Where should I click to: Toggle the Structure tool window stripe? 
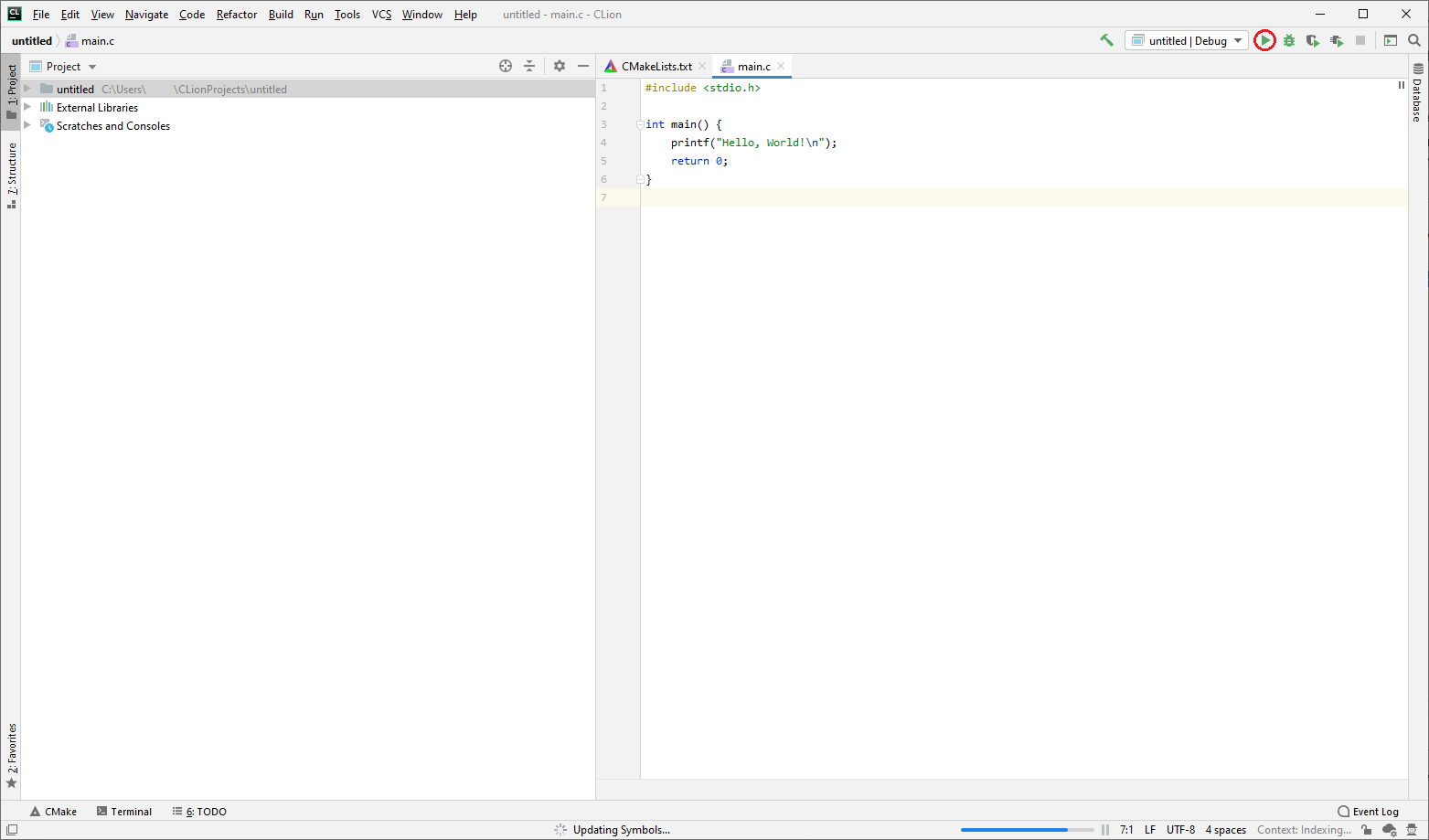click(11, 175)
